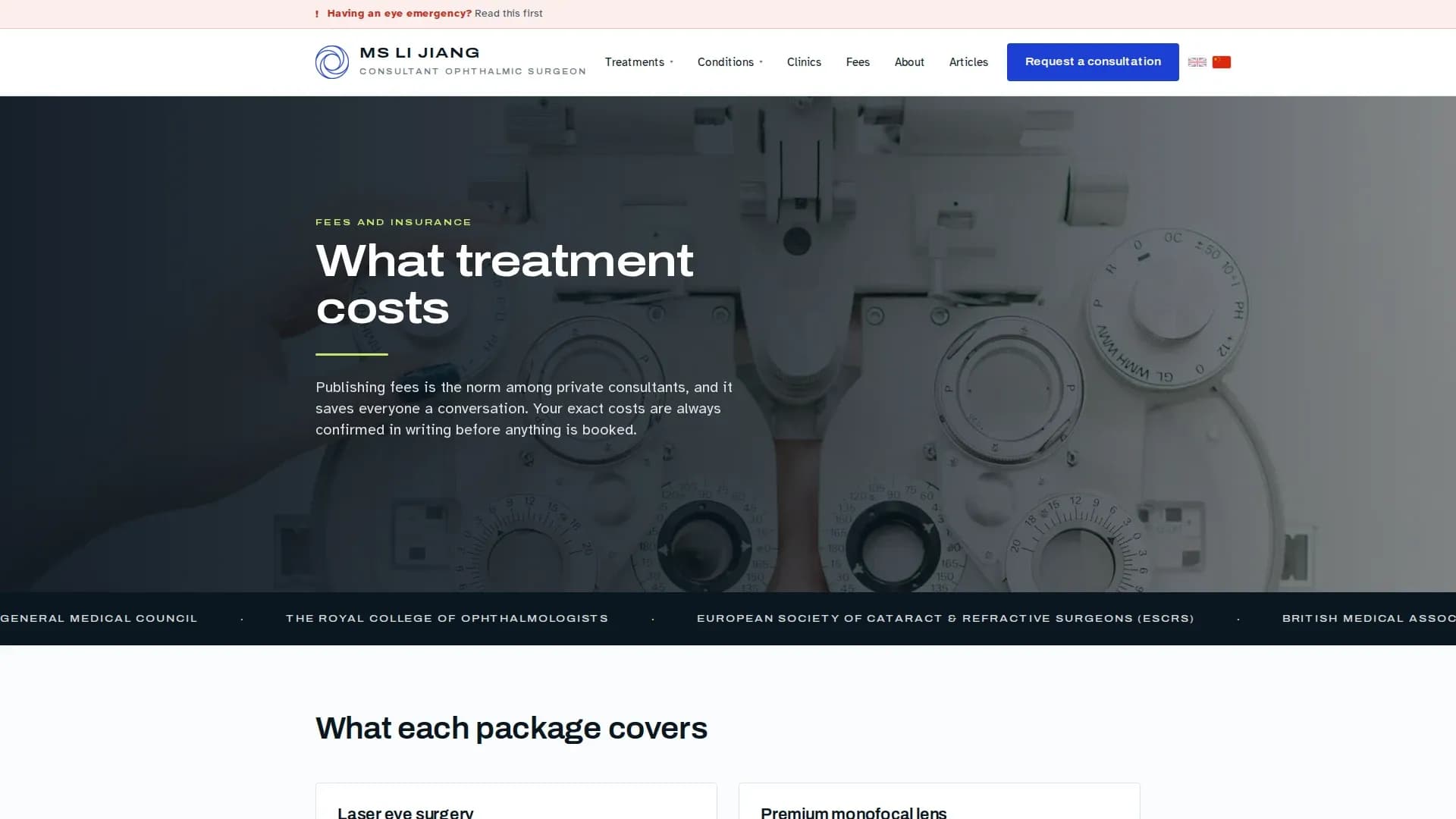The width and height of the screenshot is (1456, 819).
Task: Click the red emergency exclamation icon
Action: click(x=317, y=14)
